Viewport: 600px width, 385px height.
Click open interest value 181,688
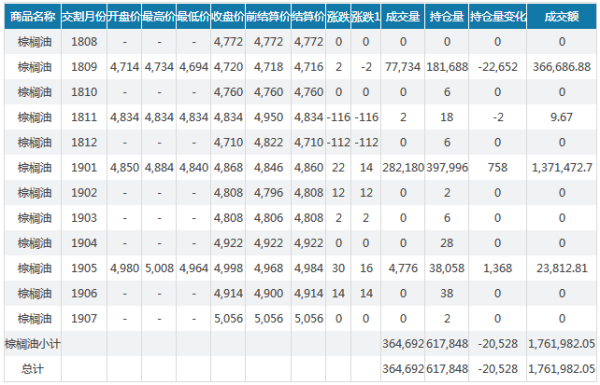pyautogui.click(x=447, y=67)
